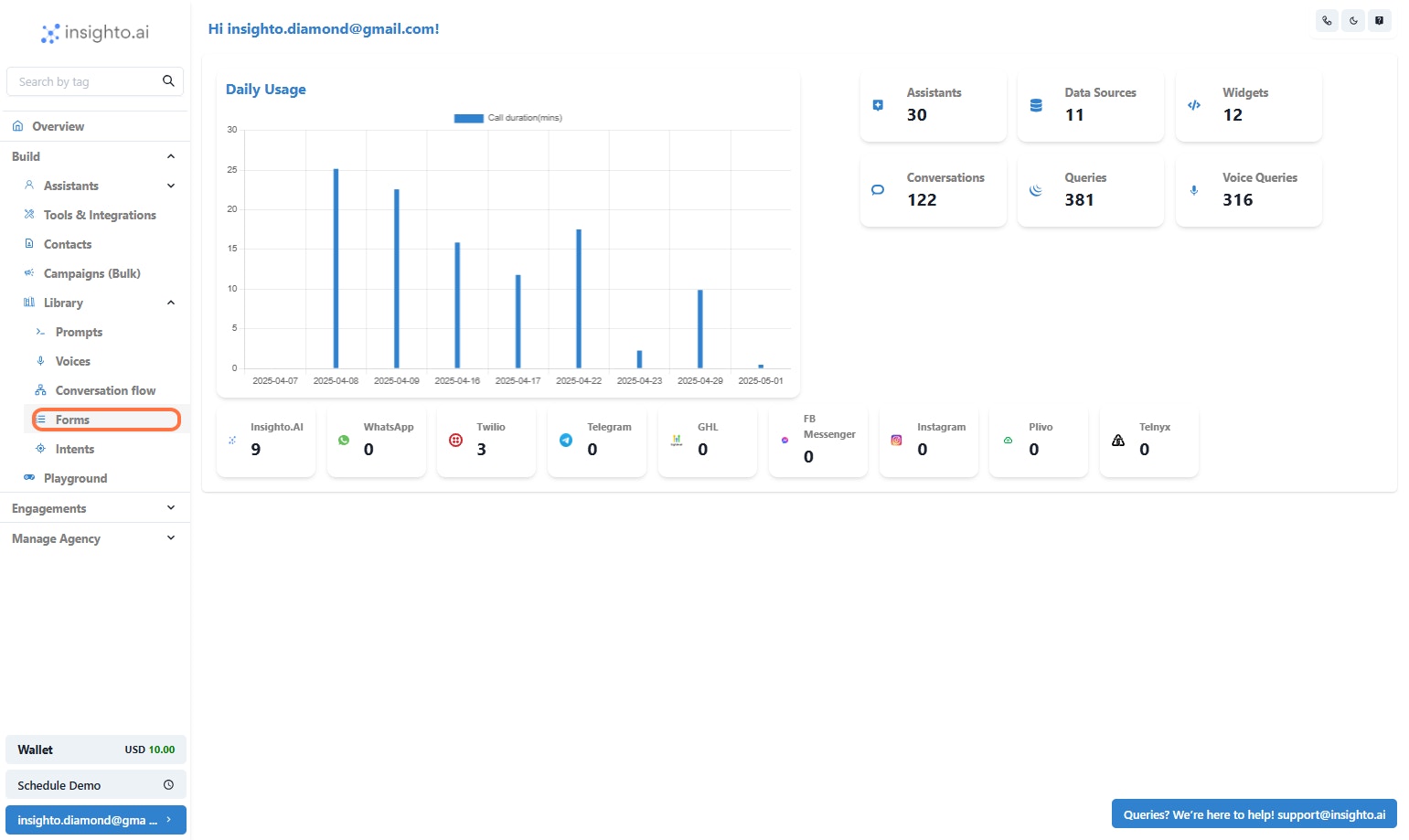Open the Voices library item
This screenshot has width=1409, height=840.
coord(73,361)
